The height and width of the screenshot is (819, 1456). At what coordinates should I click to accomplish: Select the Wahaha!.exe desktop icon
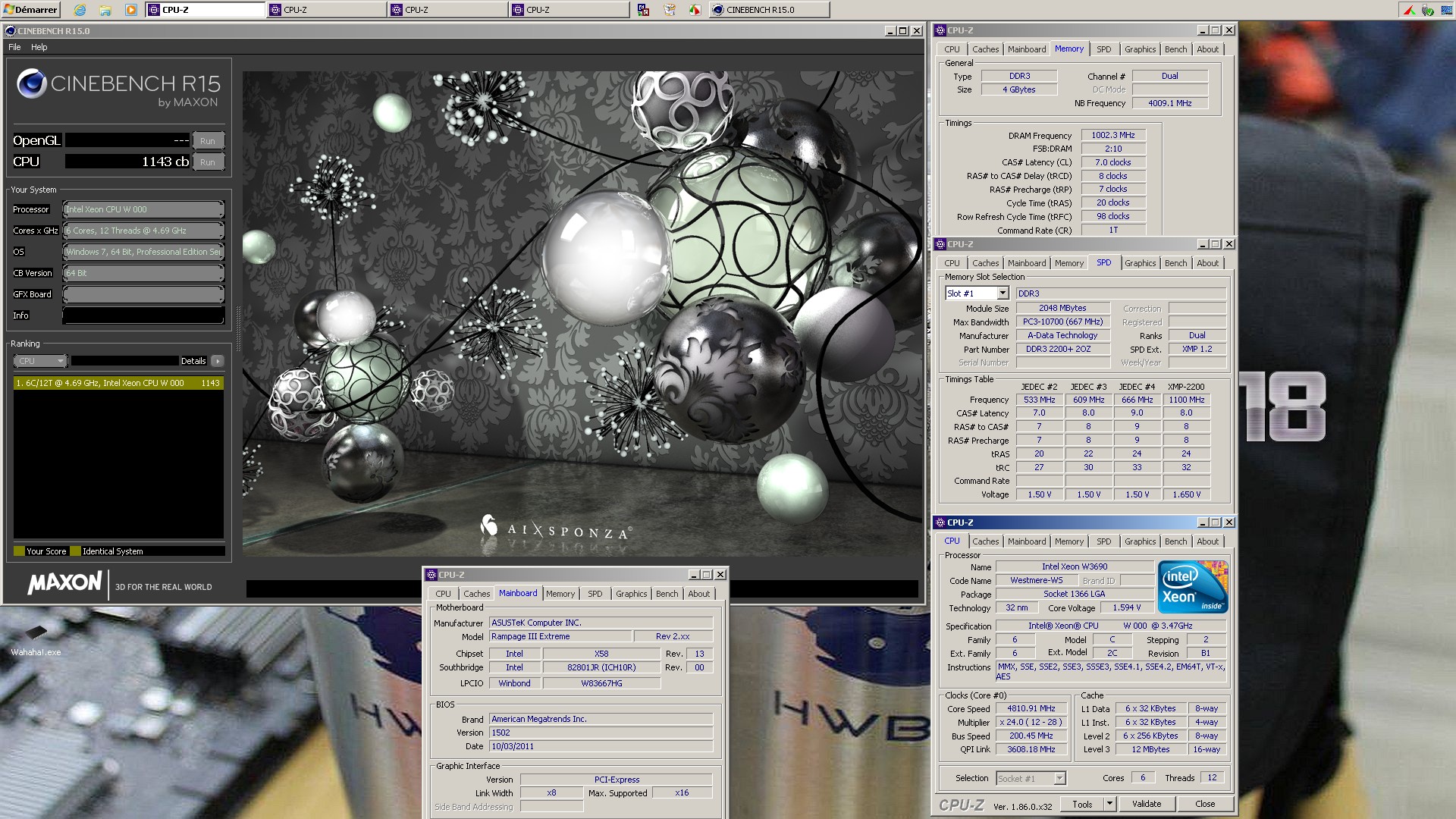tap(36, 641)
